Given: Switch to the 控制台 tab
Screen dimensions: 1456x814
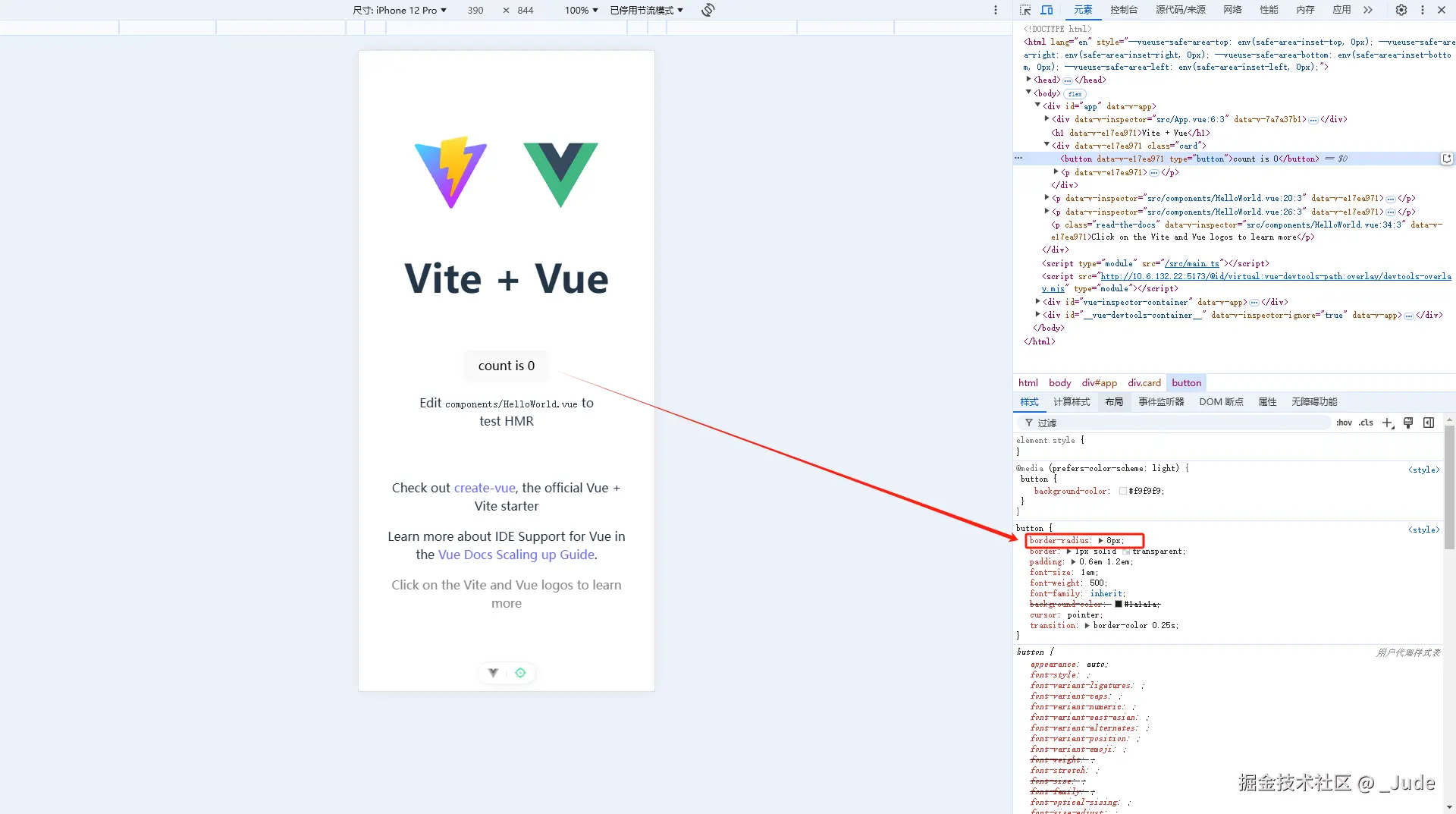Looking at the screenshot, I should tap(1124, 10).
